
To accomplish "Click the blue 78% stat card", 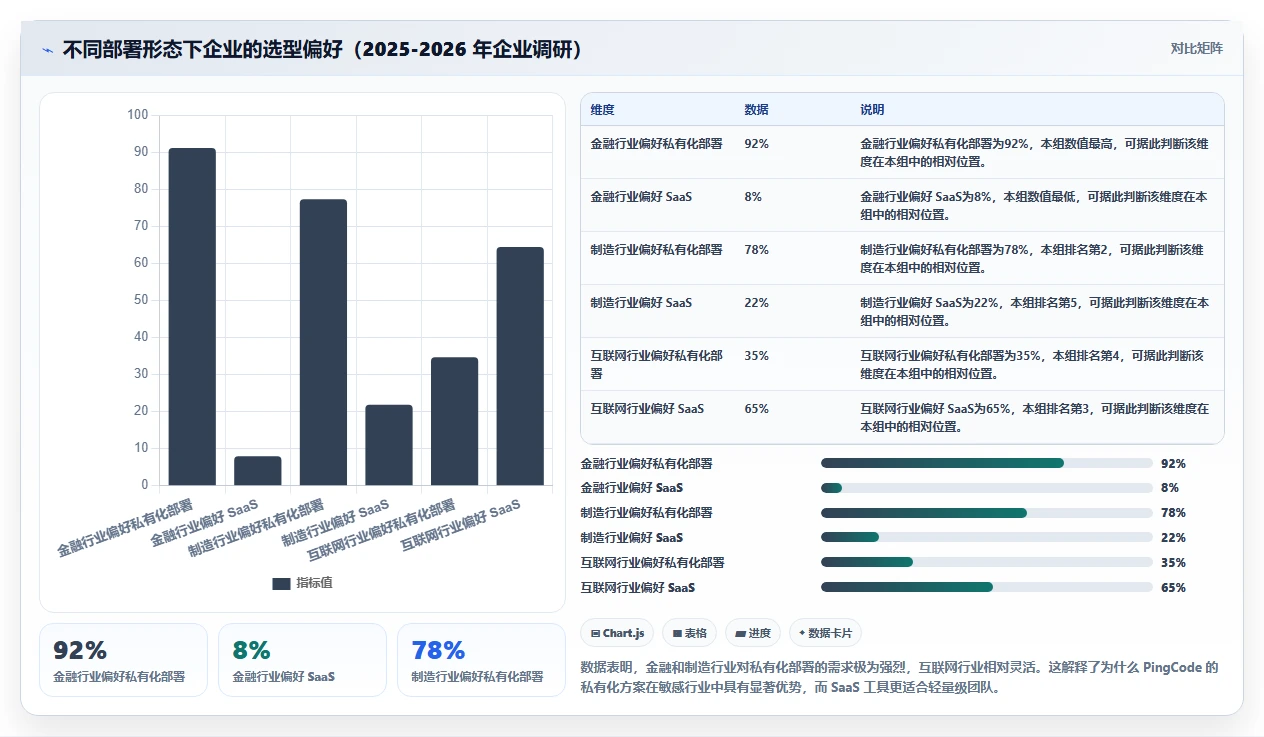I will (481, 660).
